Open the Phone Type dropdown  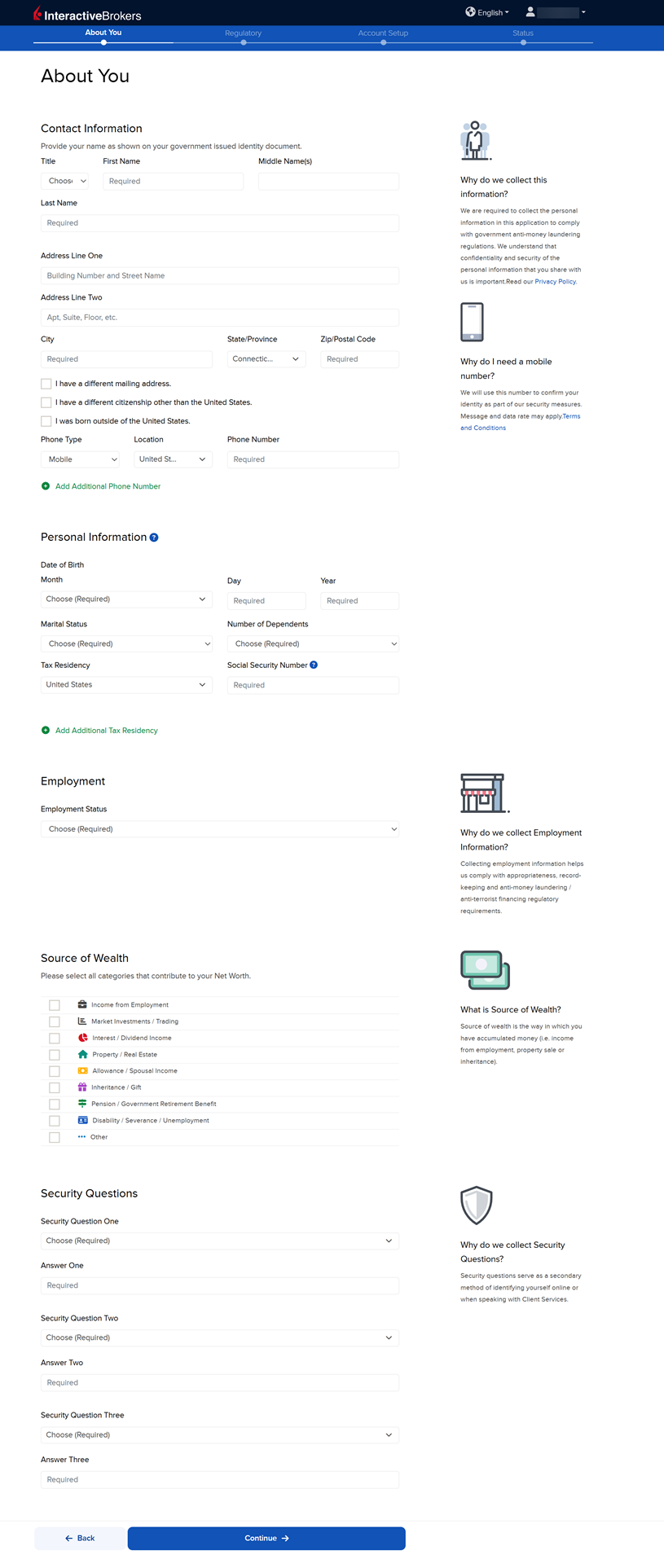pos(80,459)
